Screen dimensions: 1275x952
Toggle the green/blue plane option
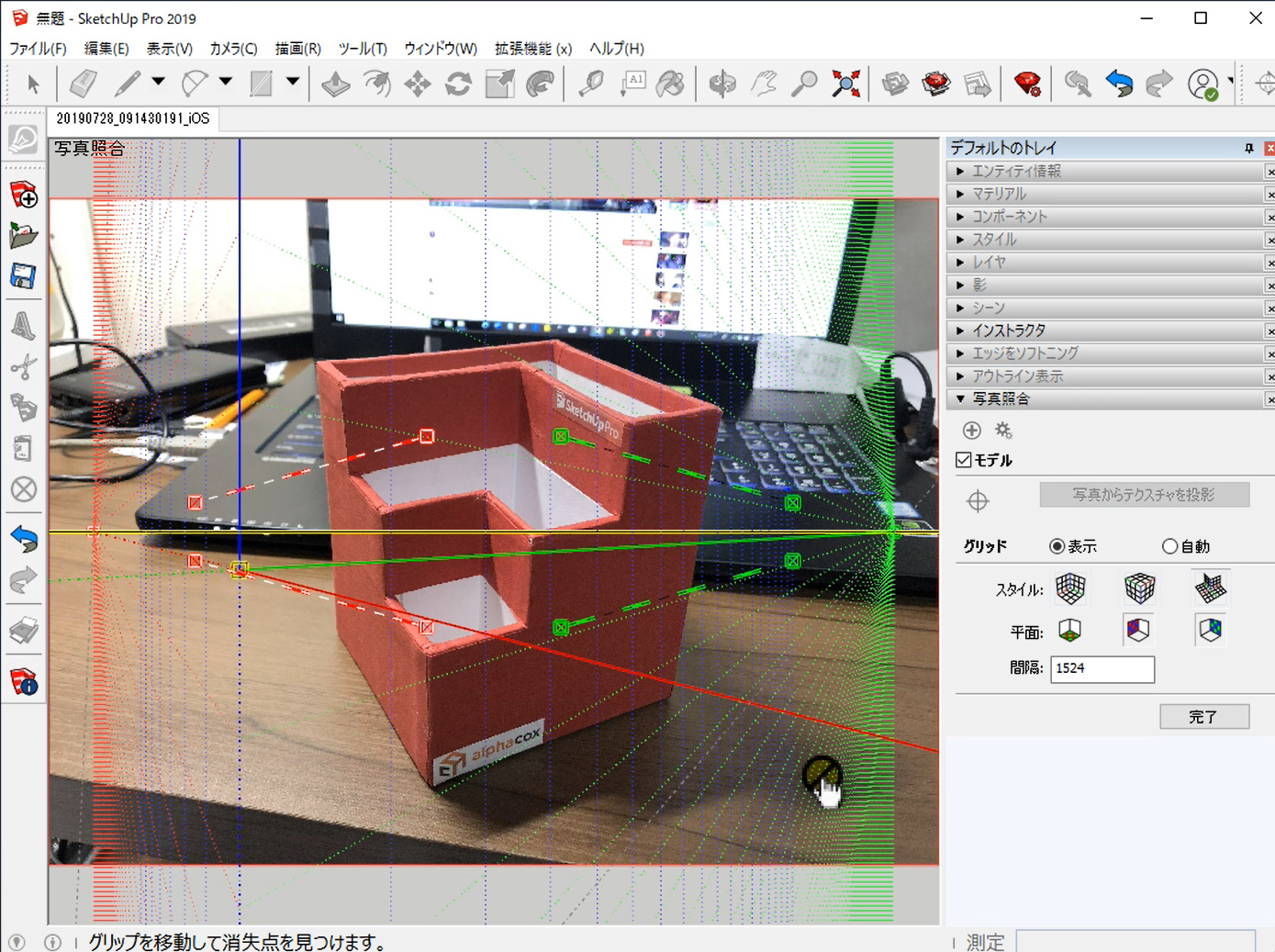pyautogui.click(x=1210, y=631)
